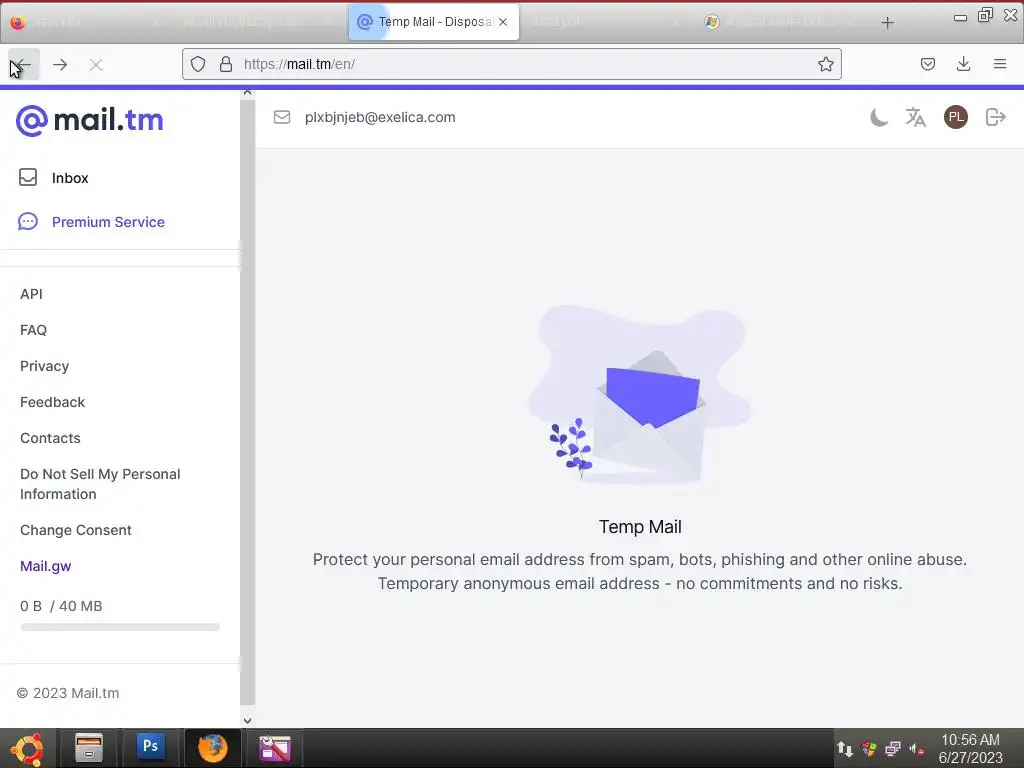Click the sidebar scroll down arrow

pyautogui.click(x=248, y=720)
